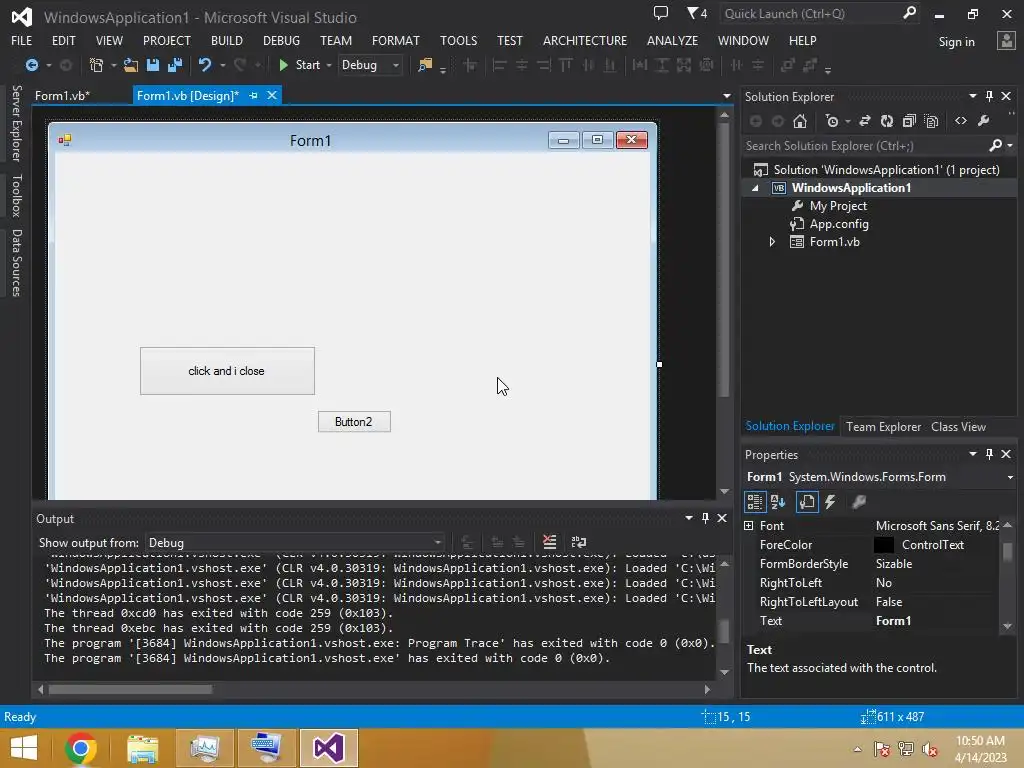Click the ForeColor black color swatch
This screenshot has height=768, width=1024.
pyautogui.click(x=884, y=545)
